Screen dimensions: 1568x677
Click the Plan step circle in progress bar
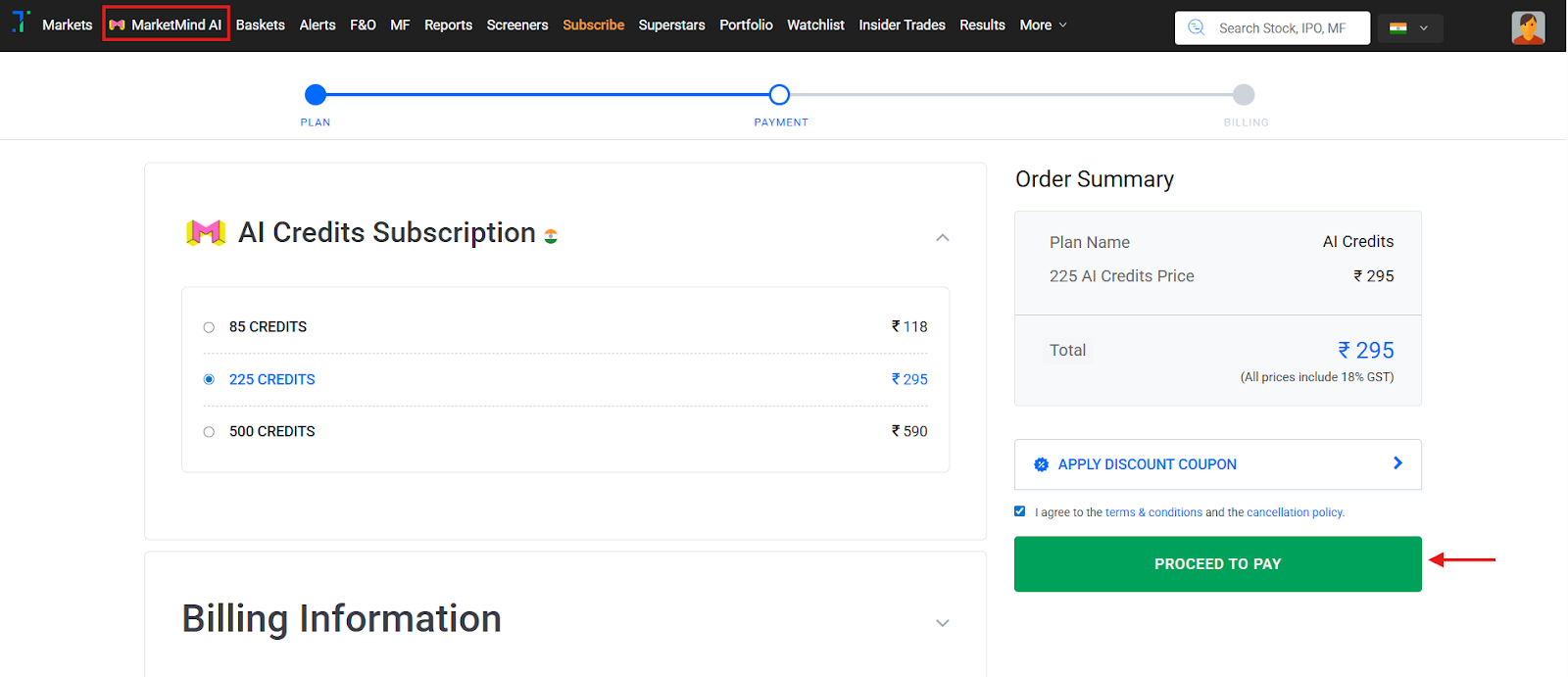[316, 95]
